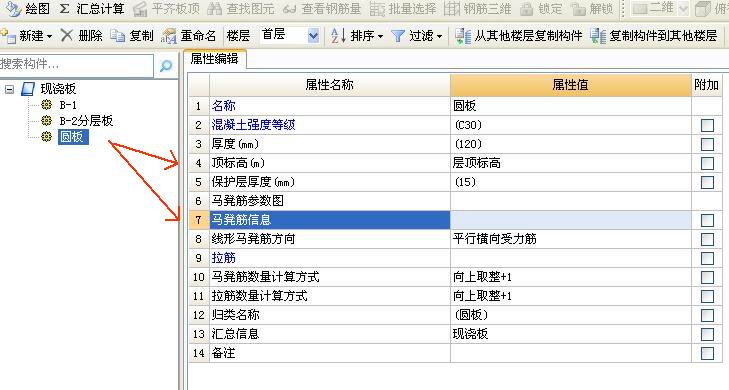Click the 属性名称 column header
The image size is (729, 390).
click(x=330, y=85)
